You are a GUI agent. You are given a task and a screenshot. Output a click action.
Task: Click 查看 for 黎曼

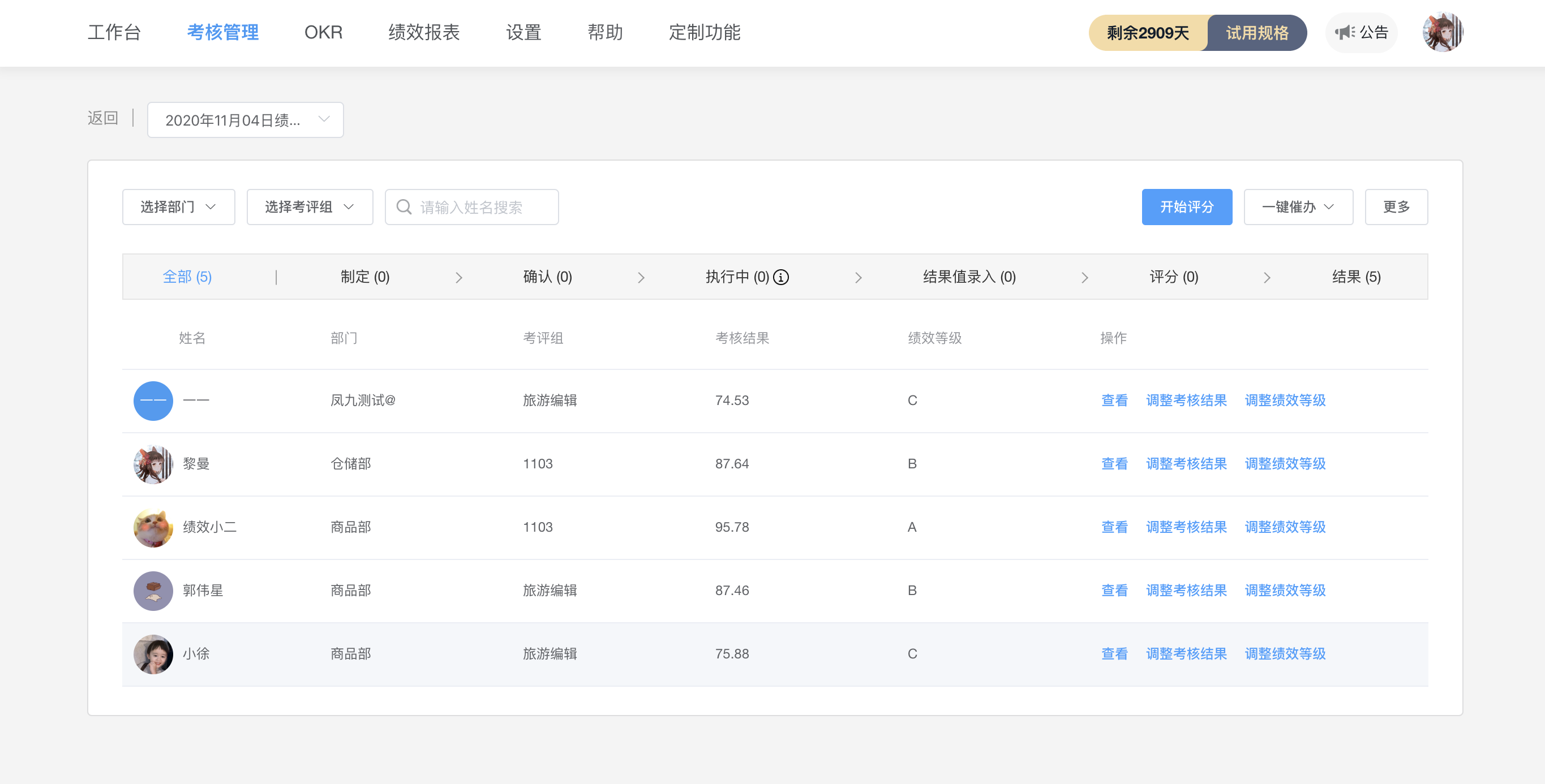point(1114,464)
